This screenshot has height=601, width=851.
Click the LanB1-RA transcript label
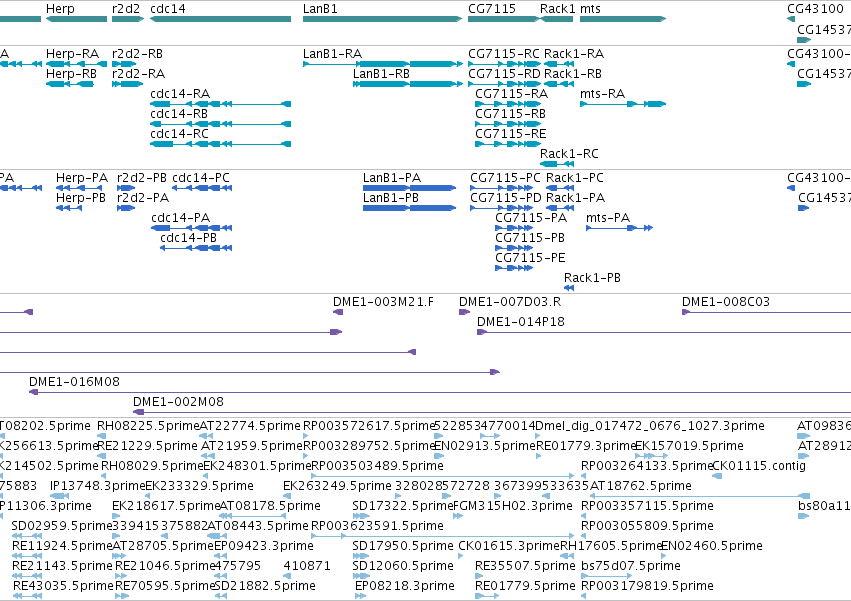332,54
